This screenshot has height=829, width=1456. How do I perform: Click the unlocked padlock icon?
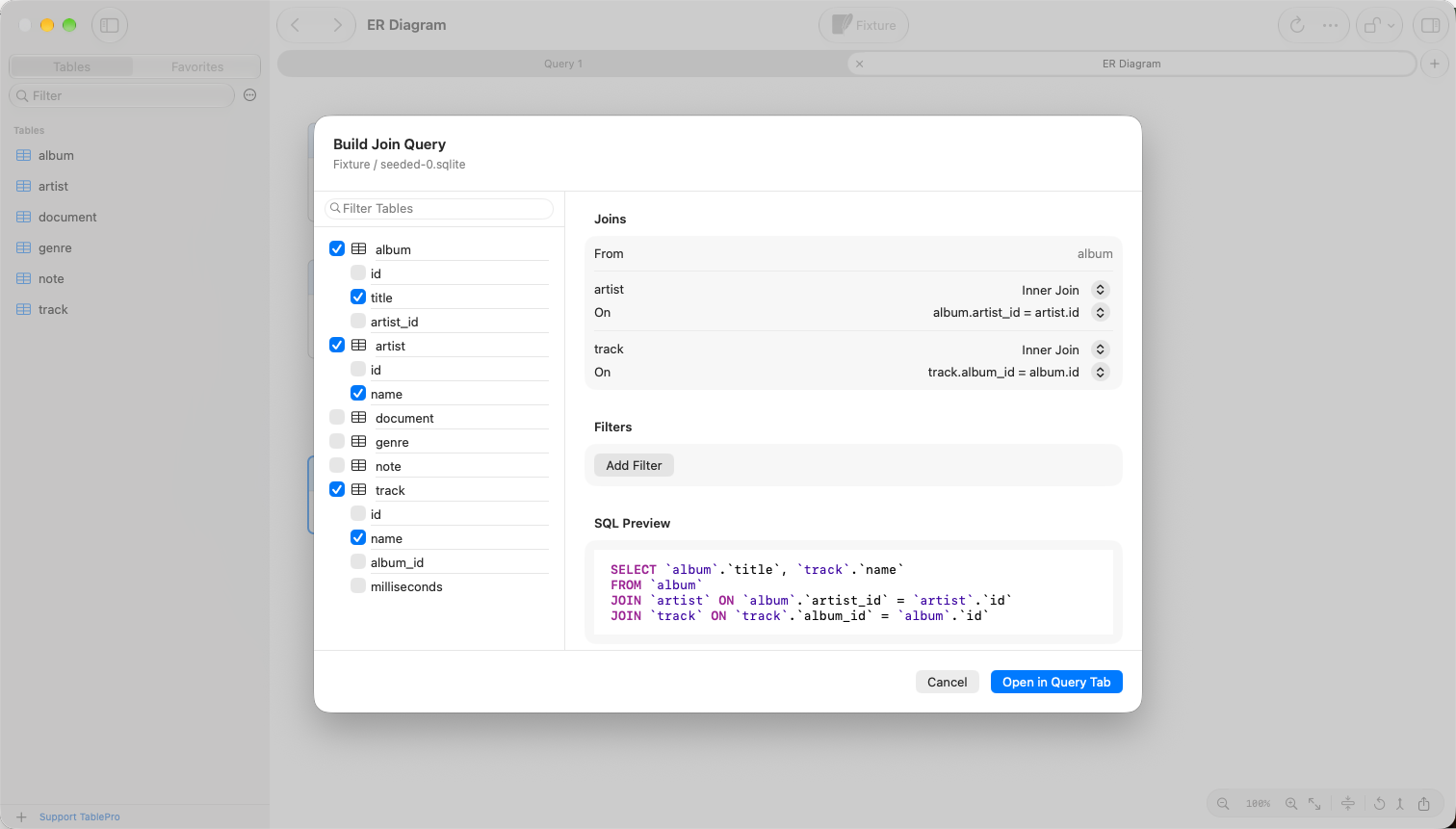point(1371,26)
